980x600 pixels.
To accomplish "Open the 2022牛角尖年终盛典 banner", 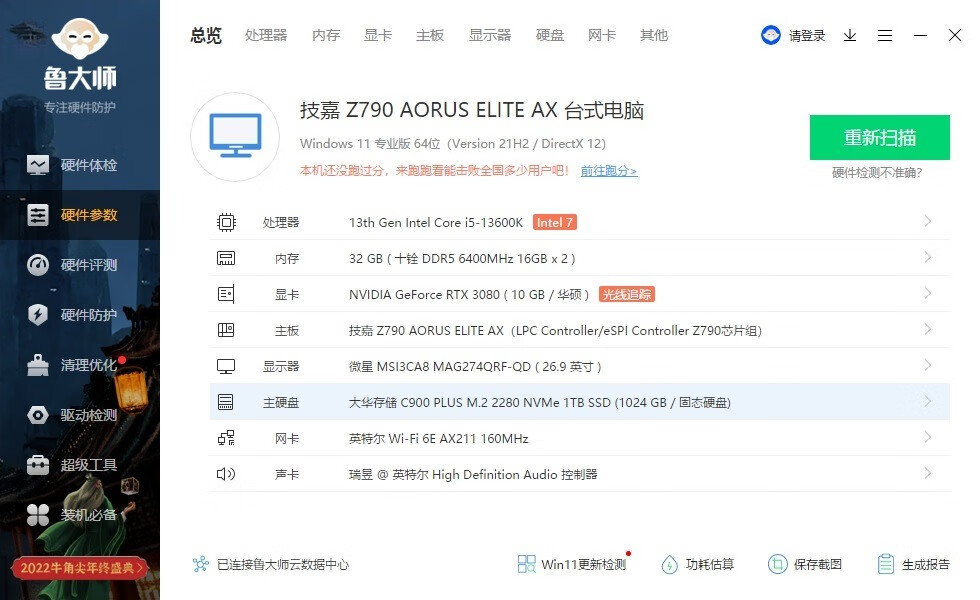I will coord(79,568).
